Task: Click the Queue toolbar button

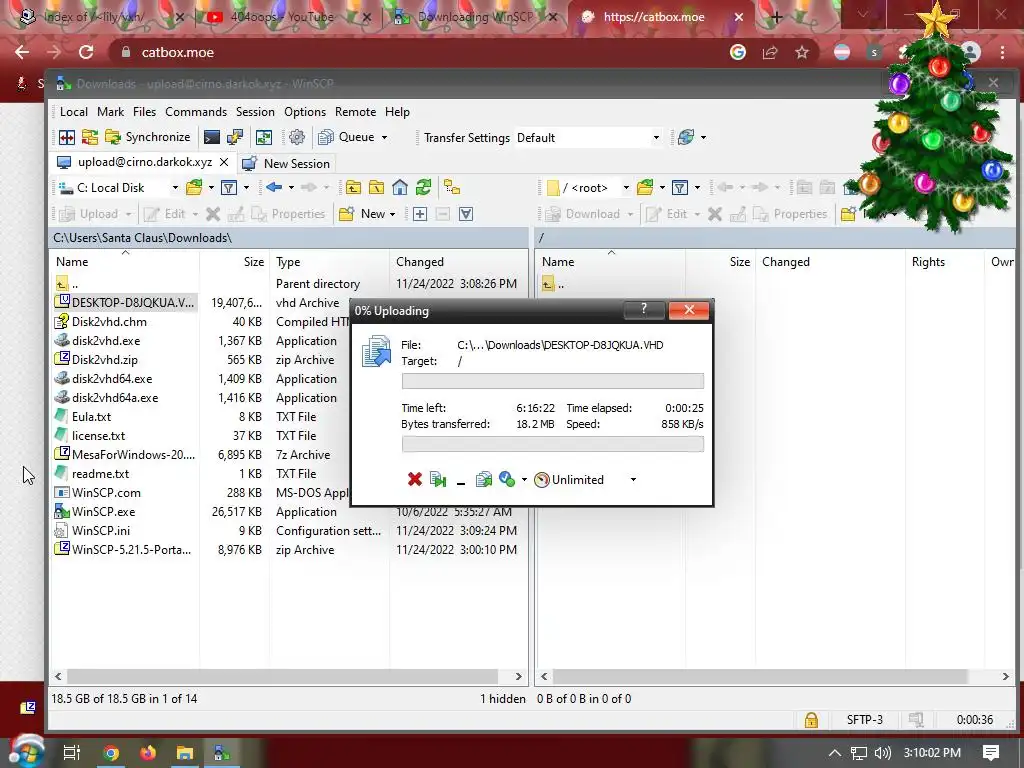Action: click(346, 137)
